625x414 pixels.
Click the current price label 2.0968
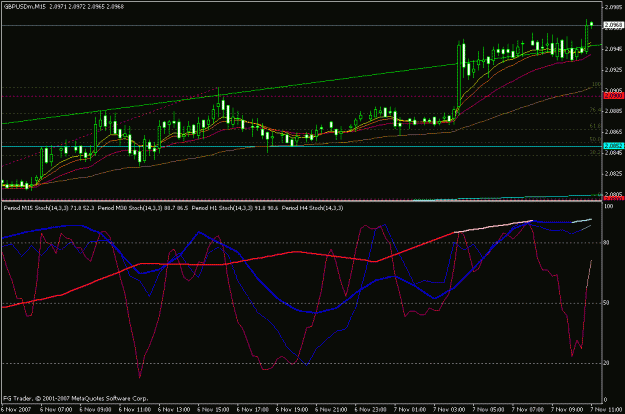(613, 26)
